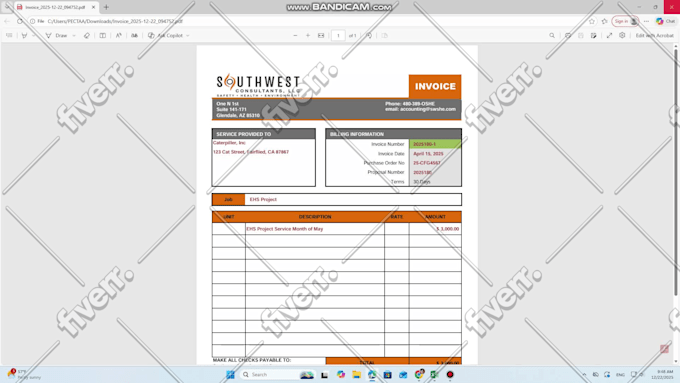Click the Caterpillar, Inc customer name
This screenshot has width=680, height=383.
pyautogui.click(x=229, y=143)
